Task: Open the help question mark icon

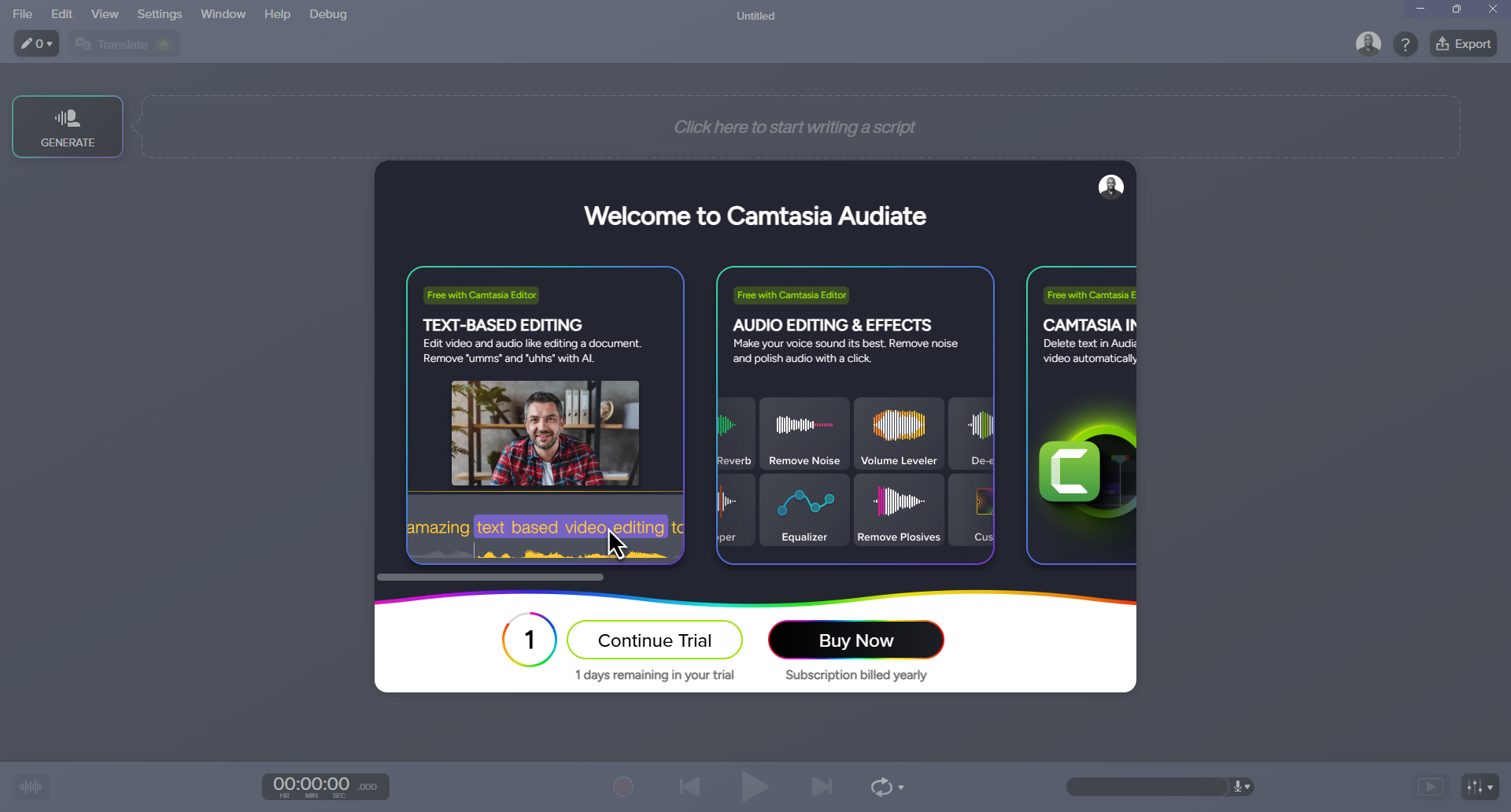Action: click(1405, 44)
